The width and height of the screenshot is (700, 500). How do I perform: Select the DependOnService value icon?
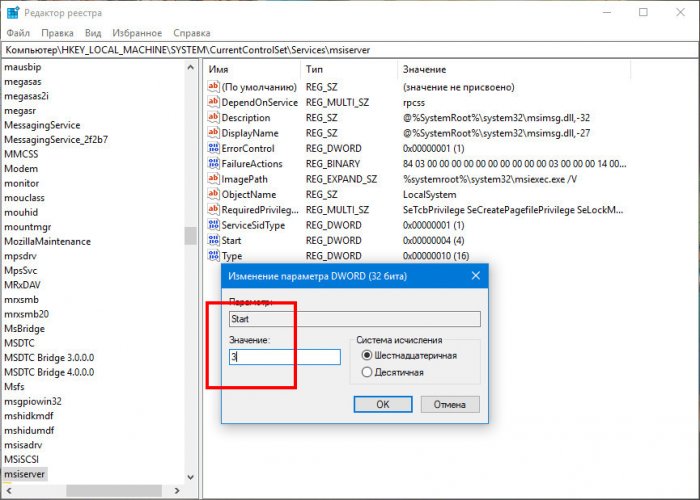[x=214, y=102]
